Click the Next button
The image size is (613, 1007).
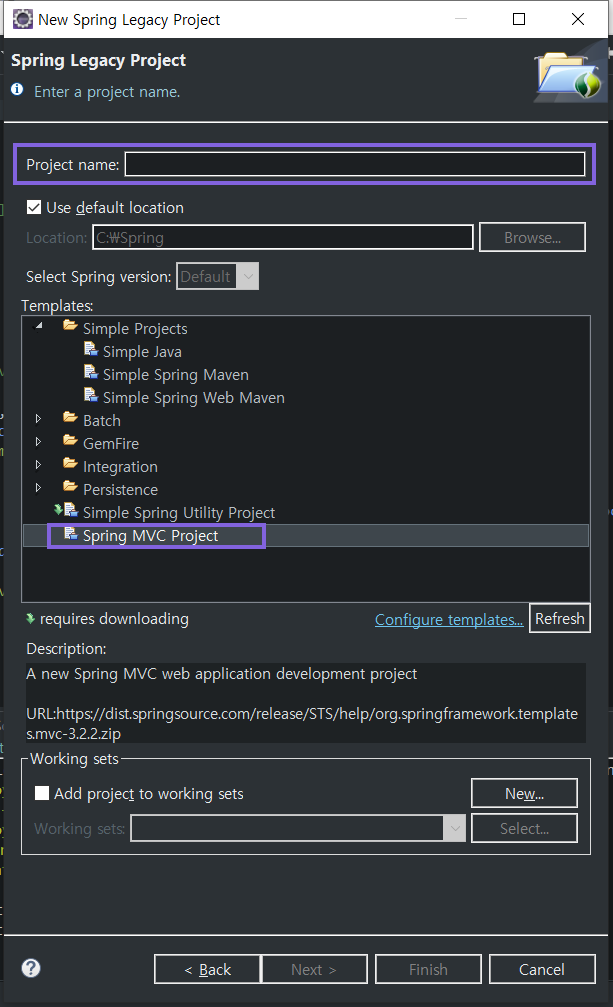314,968
